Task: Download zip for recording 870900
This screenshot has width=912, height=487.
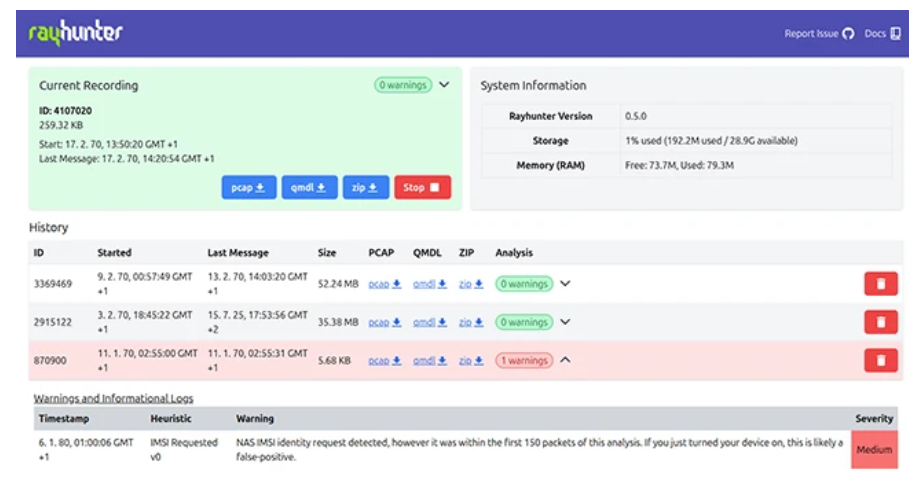Action: click(x=471, y=361)
